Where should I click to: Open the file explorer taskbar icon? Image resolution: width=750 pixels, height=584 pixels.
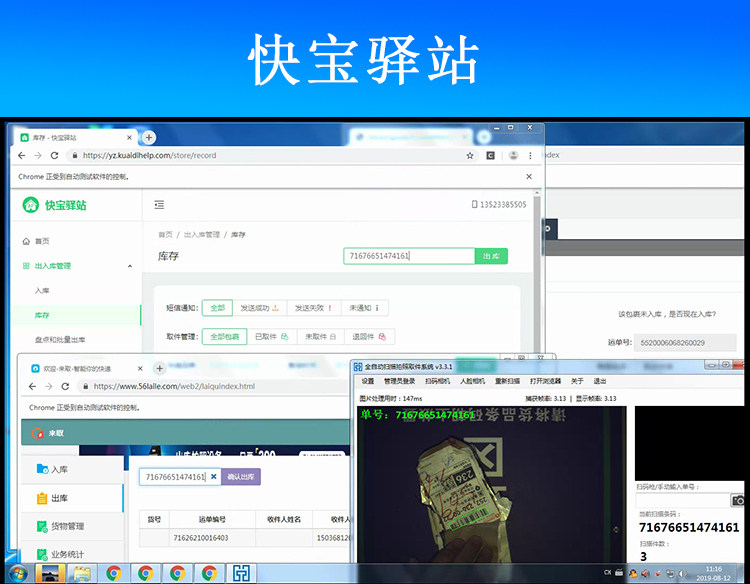(82, 573)
